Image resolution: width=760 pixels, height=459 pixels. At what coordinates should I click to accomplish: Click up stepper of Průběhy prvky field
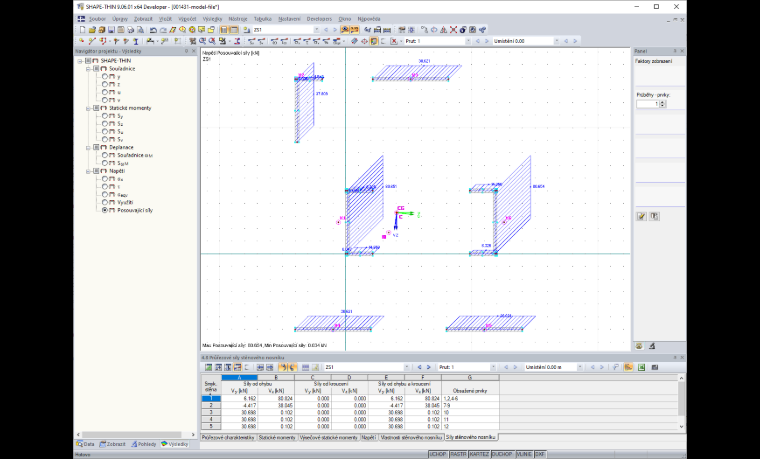pyautogui.click(x=663, y=102)
